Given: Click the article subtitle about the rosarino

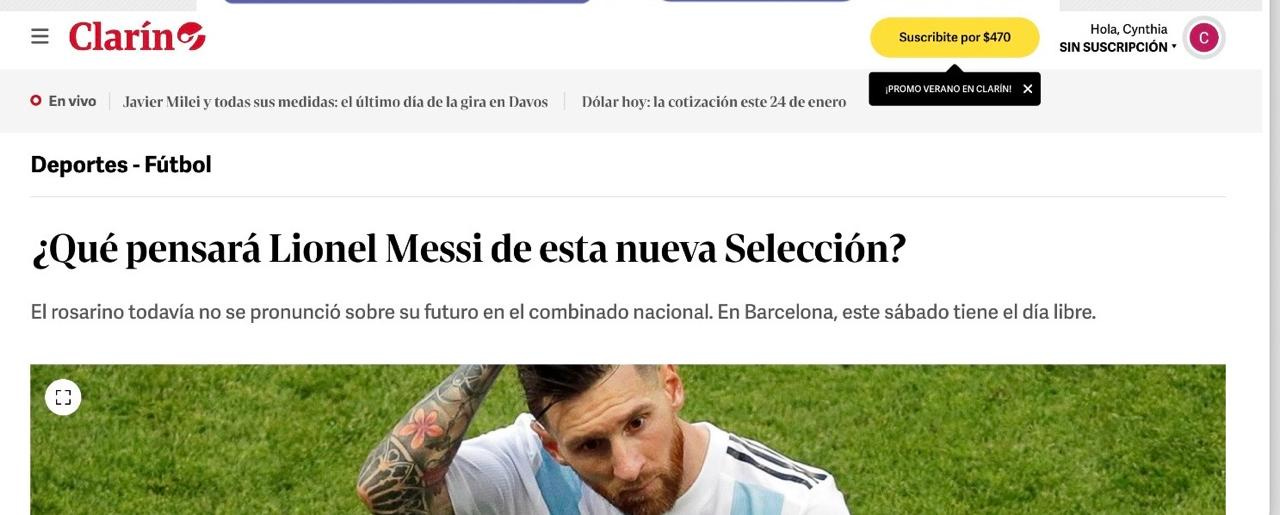Looking at the screenshot, I should pos(563,312).
